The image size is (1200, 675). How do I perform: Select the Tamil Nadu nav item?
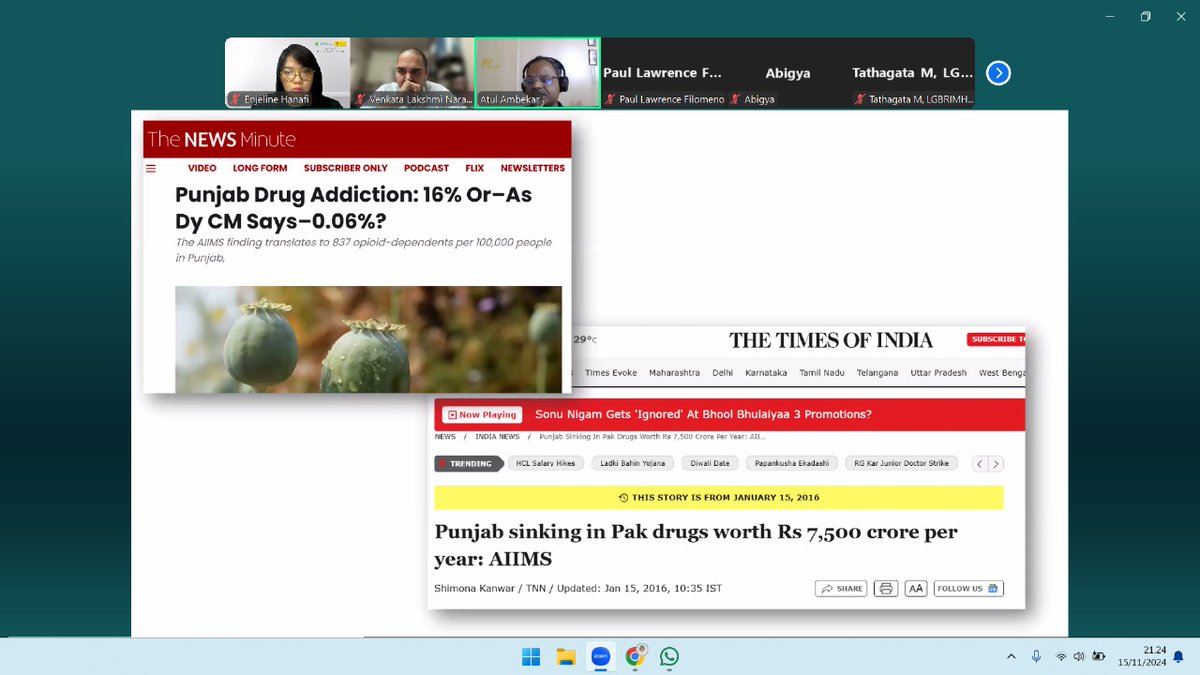[x=822, y=372]
